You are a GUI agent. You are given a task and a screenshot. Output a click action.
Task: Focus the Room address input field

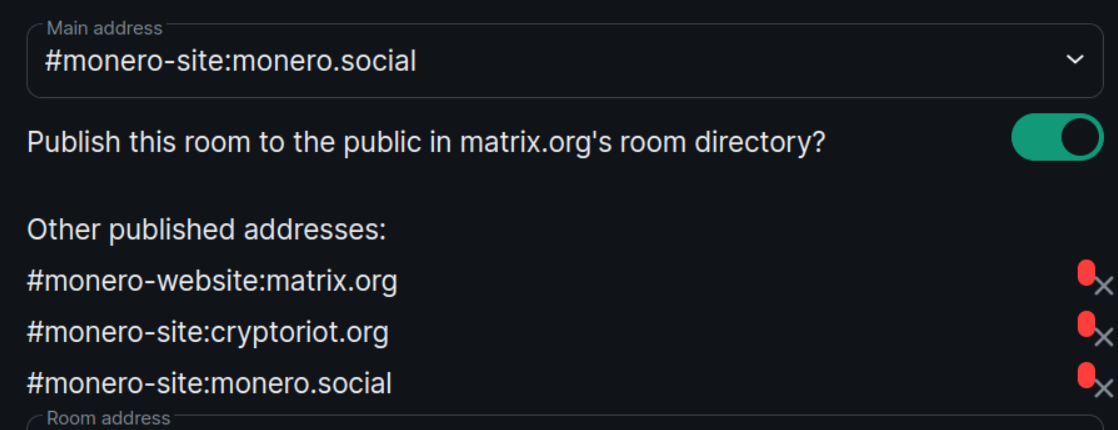[x=560, y=425]
